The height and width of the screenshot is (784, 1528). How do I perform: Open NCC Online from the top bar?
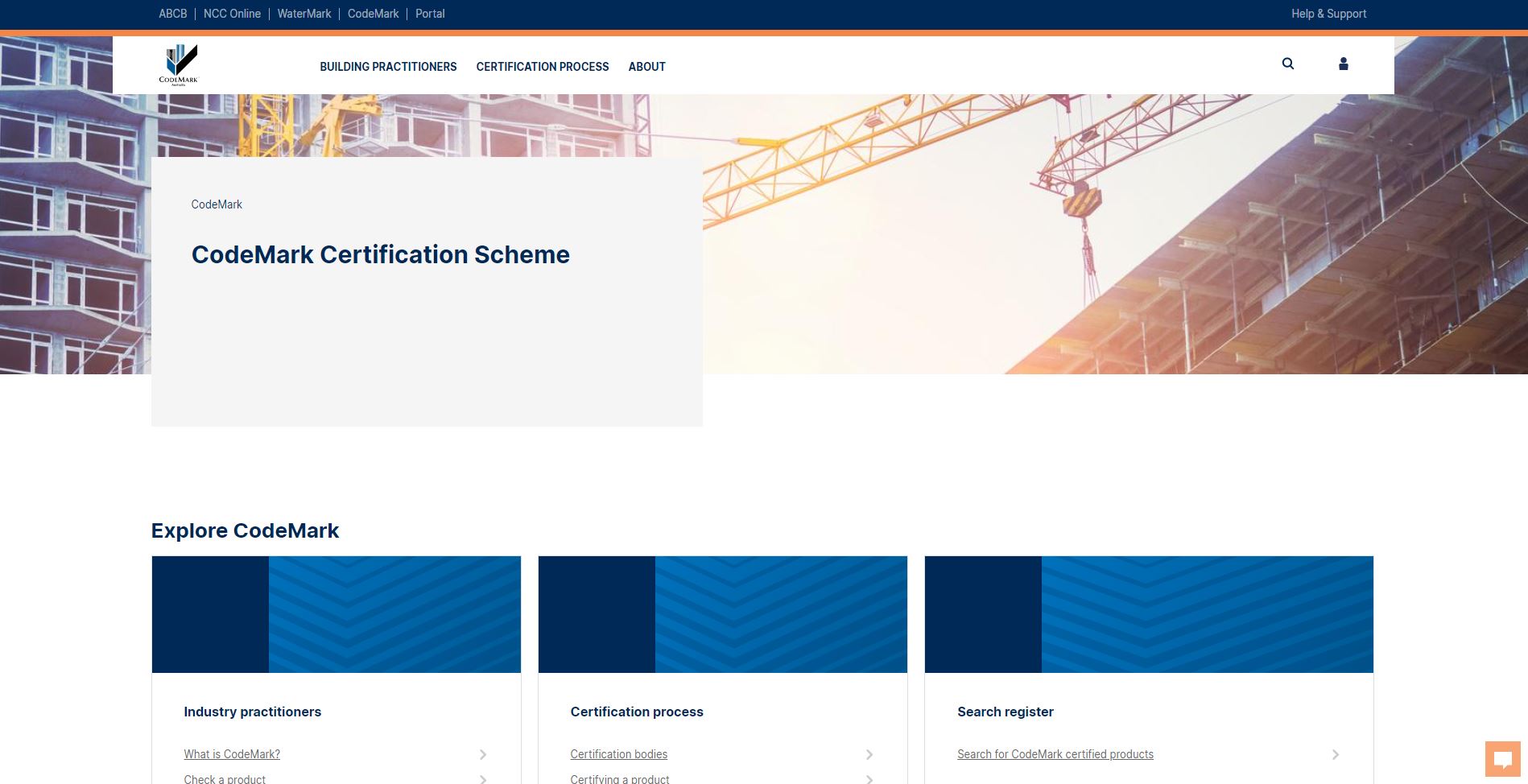[232, 14]
